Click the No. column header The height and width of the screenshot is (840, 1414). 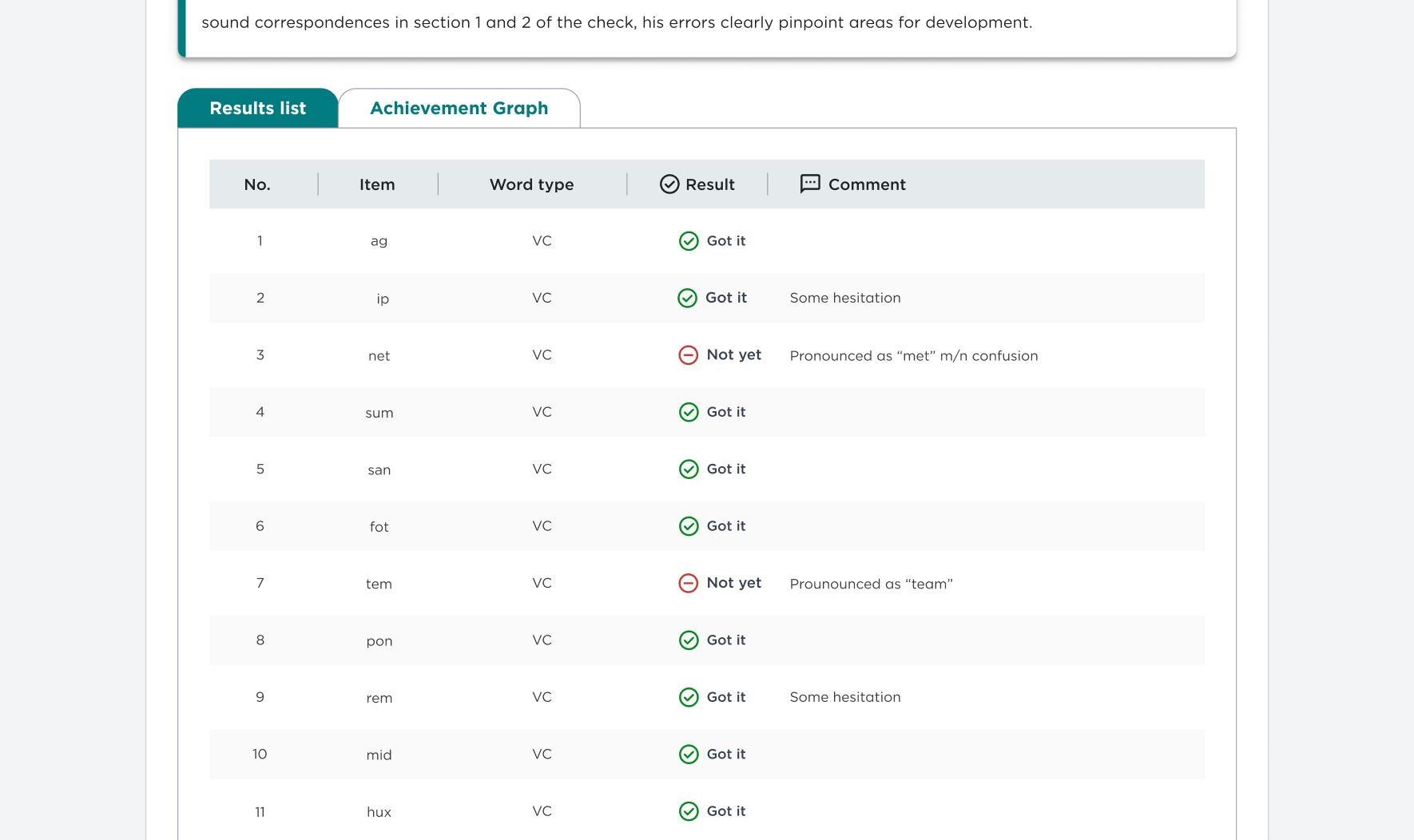coord(257,184)
